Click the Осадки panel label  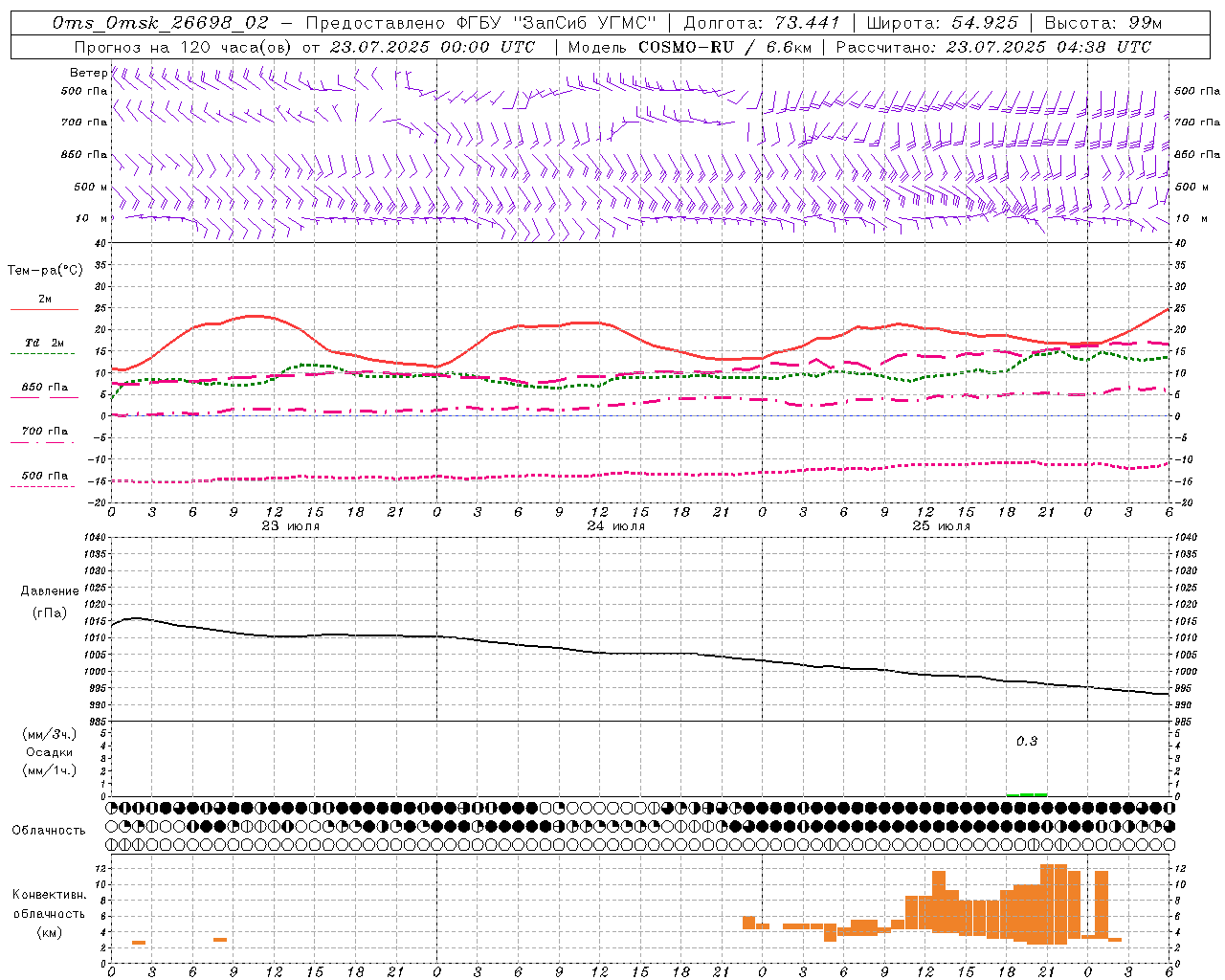[50, 752]
